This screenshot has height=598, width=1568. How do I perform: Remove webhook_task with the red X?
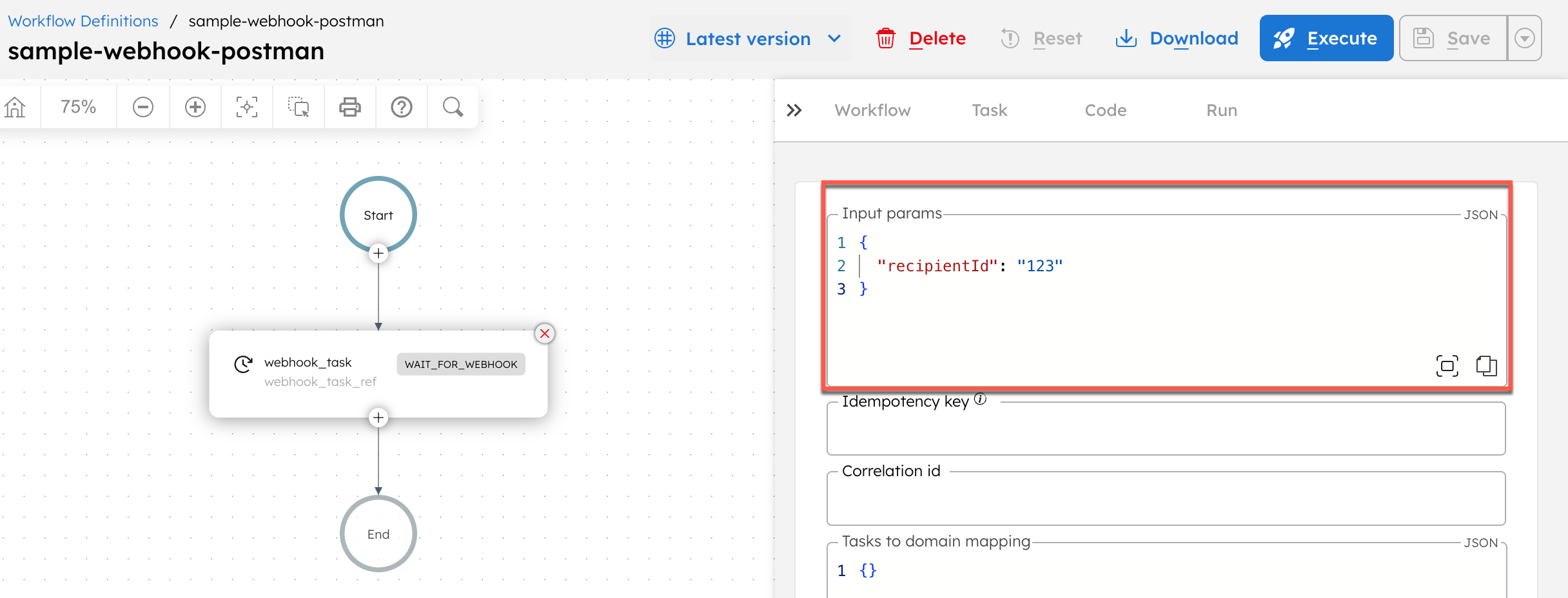click(x=545, y=333)
